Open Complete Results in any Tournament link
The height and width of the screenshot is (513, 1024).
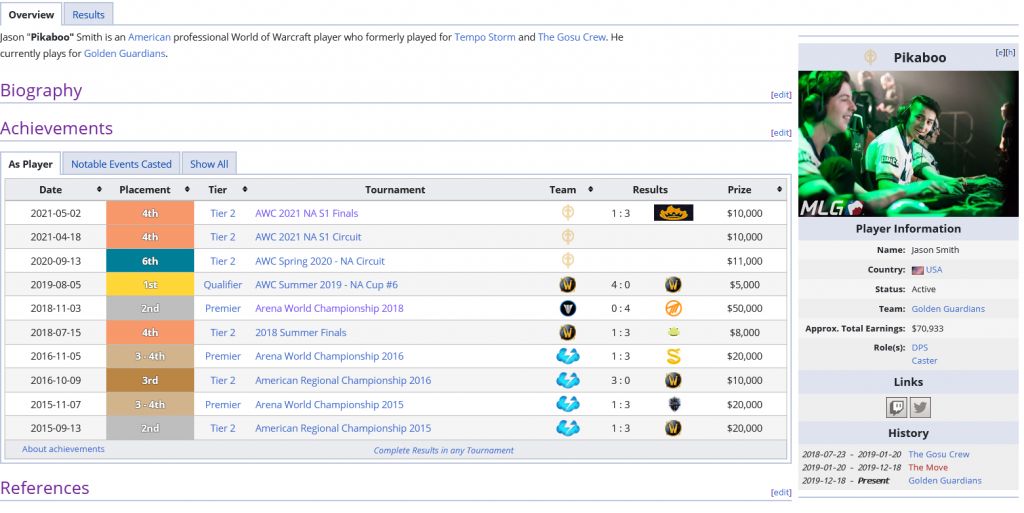coord(443,450)
